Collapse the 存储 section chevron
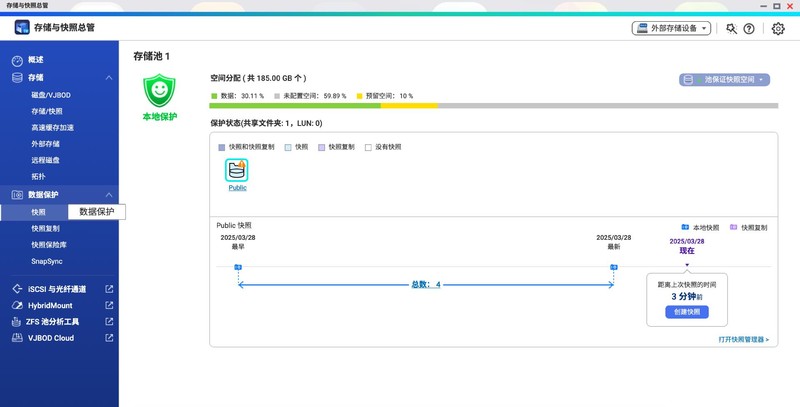This screenshot has width=800, height=407. (109, 78)
